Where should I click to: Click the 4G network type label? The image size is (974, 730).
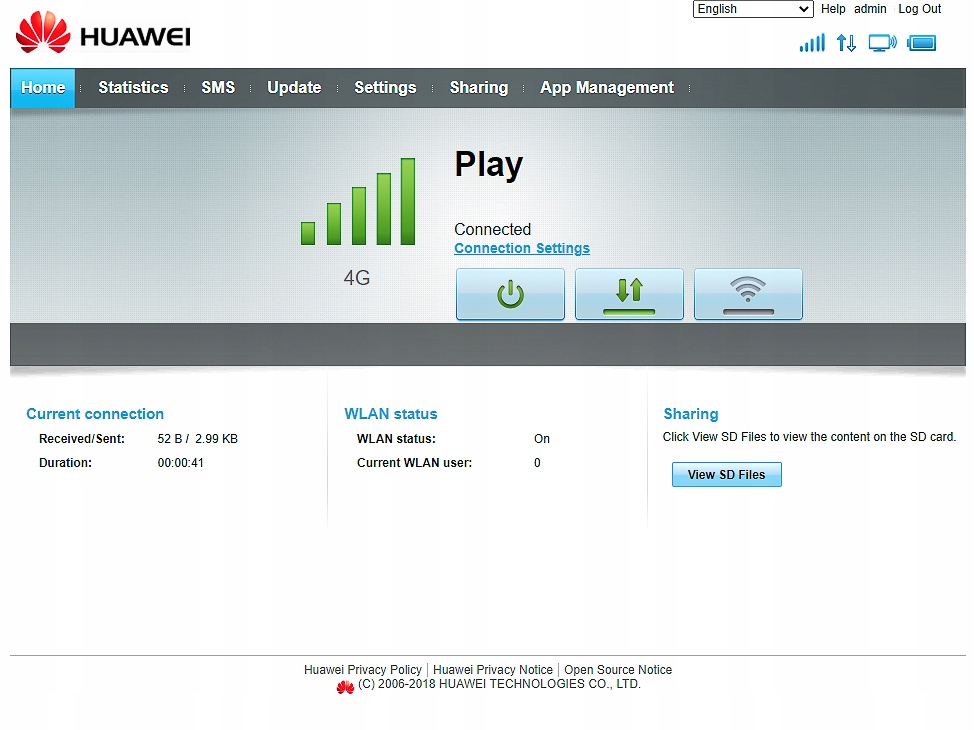[x=357, y=277]
